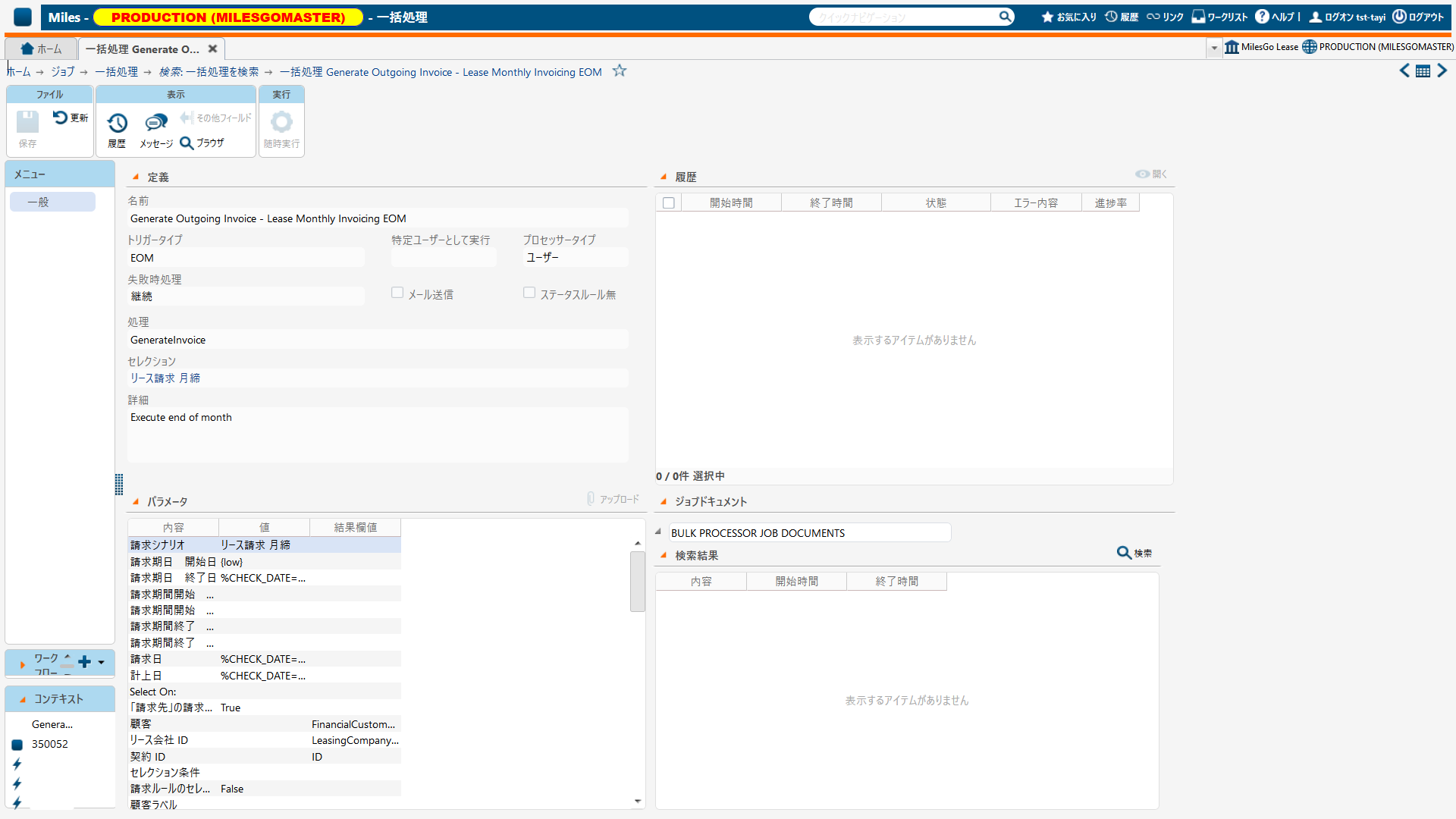1456x819 pixels.
Task: Click the 履歴 clock icon in toolbar
Action: [117, 124]
